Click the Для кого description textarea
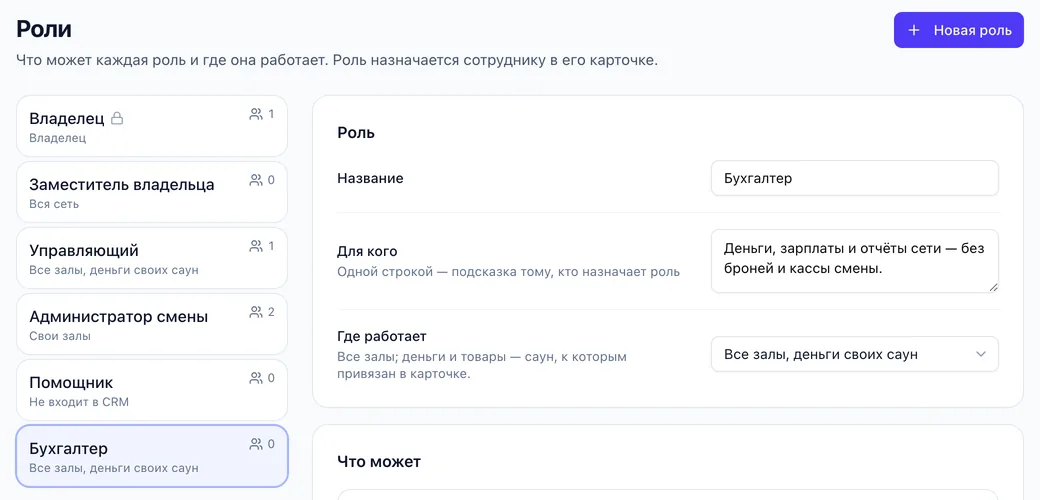This screenshot has width=1040, height=500. pyautogui.click(x=854, y=261)
